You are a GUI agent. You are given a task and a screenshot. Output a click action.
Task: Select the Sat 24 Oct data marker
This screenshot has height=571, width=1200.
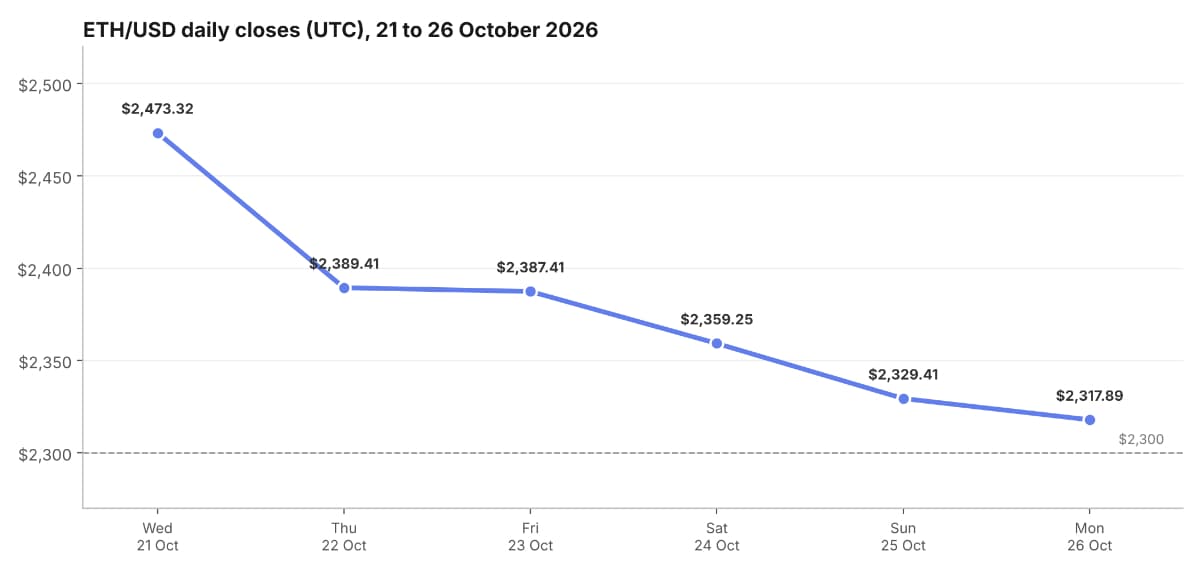tap(717, 343)
